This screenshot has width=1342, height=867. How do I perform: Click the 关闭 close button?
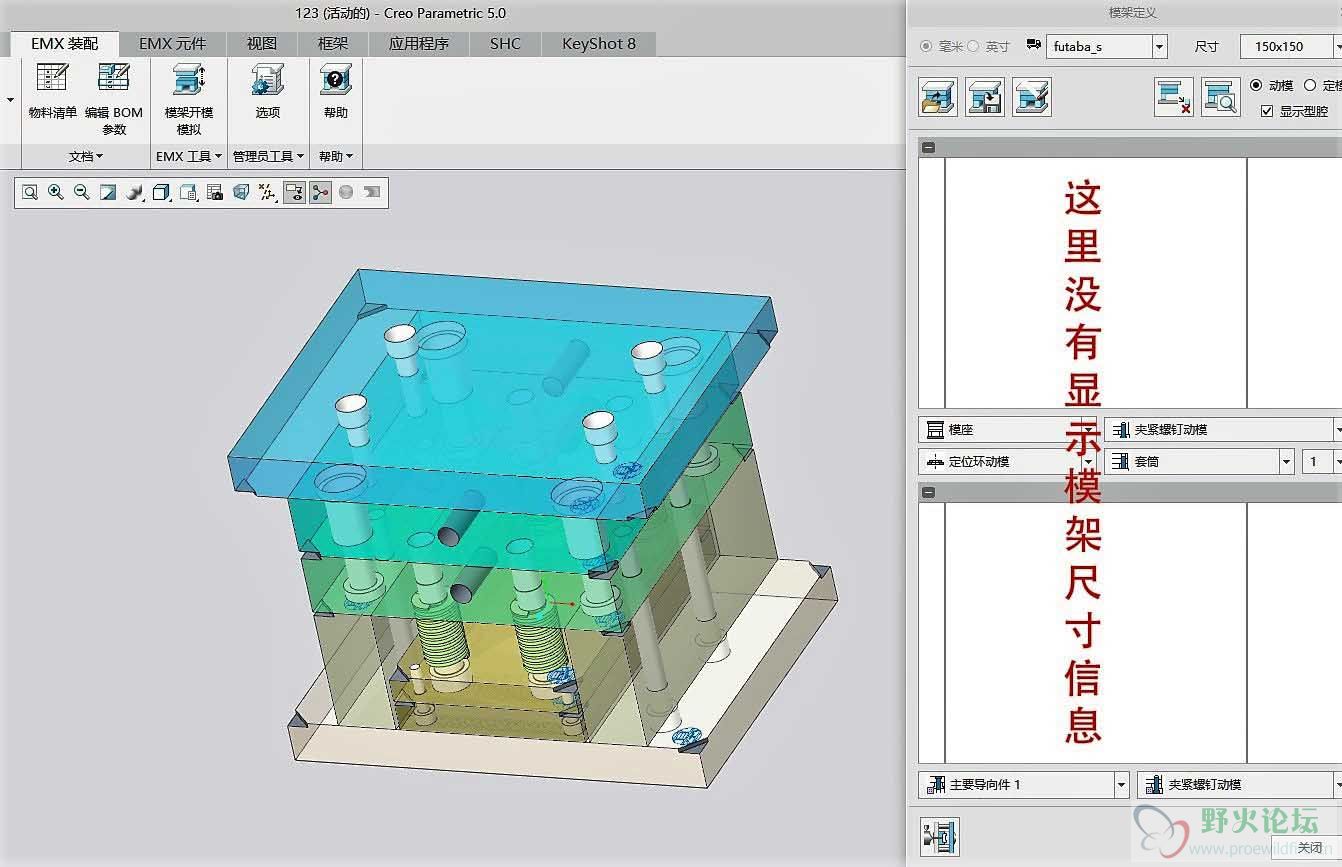tap(1309, 847)
